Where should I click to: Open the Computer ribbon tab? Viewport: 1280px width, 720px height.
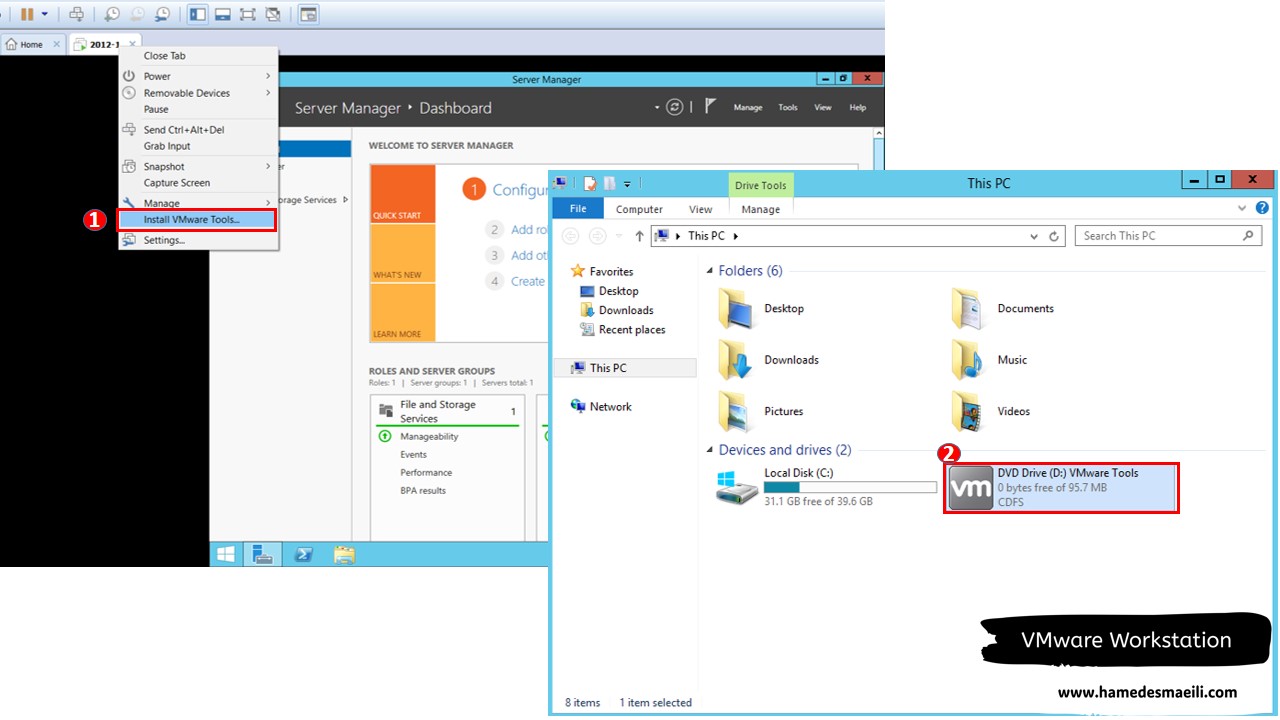click(x=639, y=209)
